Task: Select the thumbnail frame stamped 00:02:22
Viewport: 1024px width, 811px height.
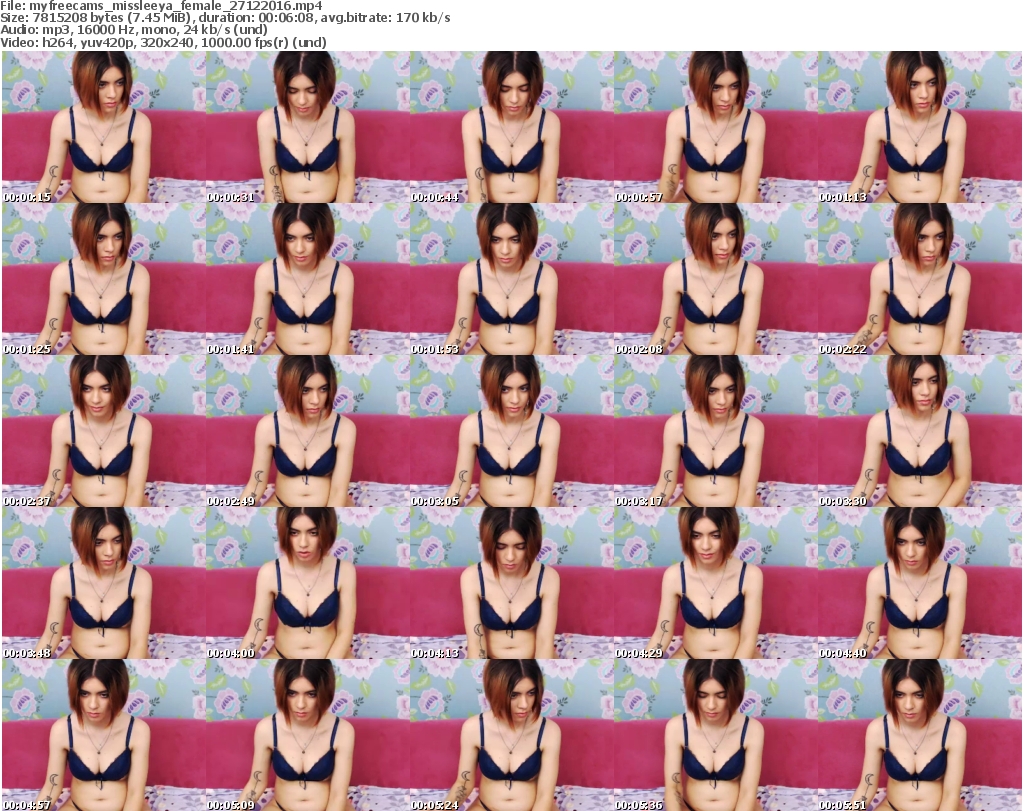Action: [x=920, y=279]
